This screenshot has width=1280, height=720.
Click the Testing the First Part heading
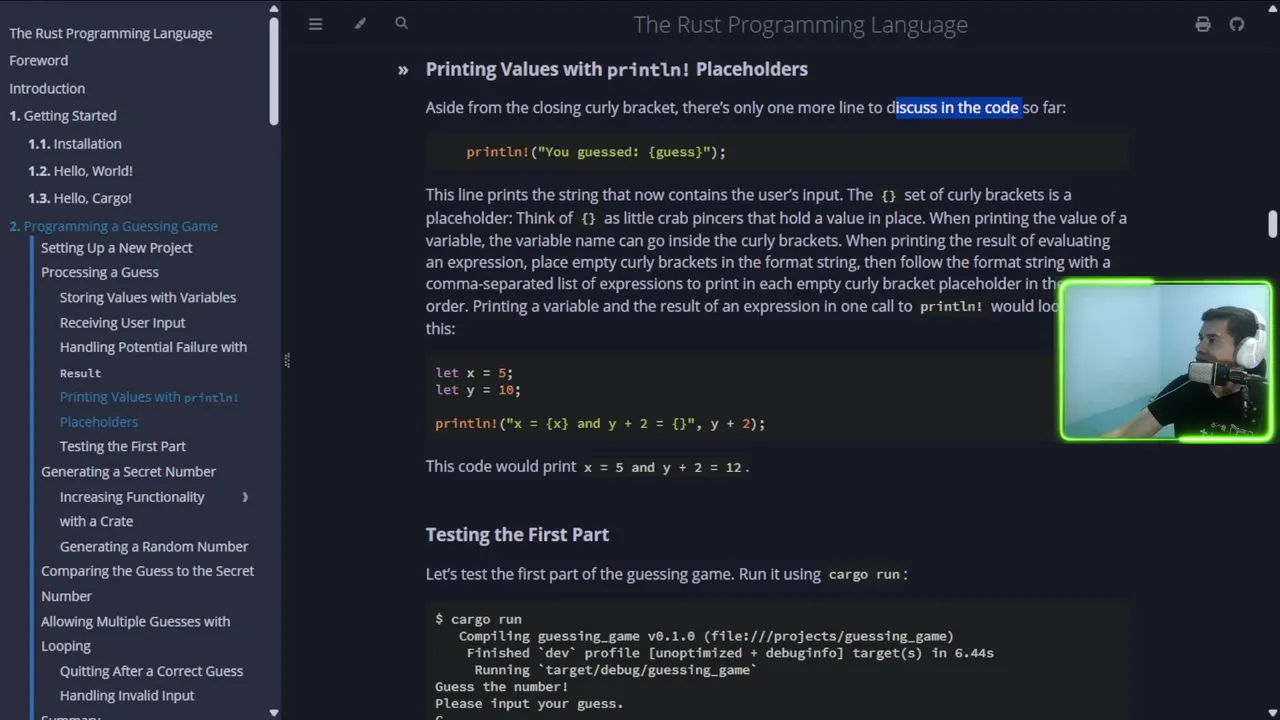(517, 534)
